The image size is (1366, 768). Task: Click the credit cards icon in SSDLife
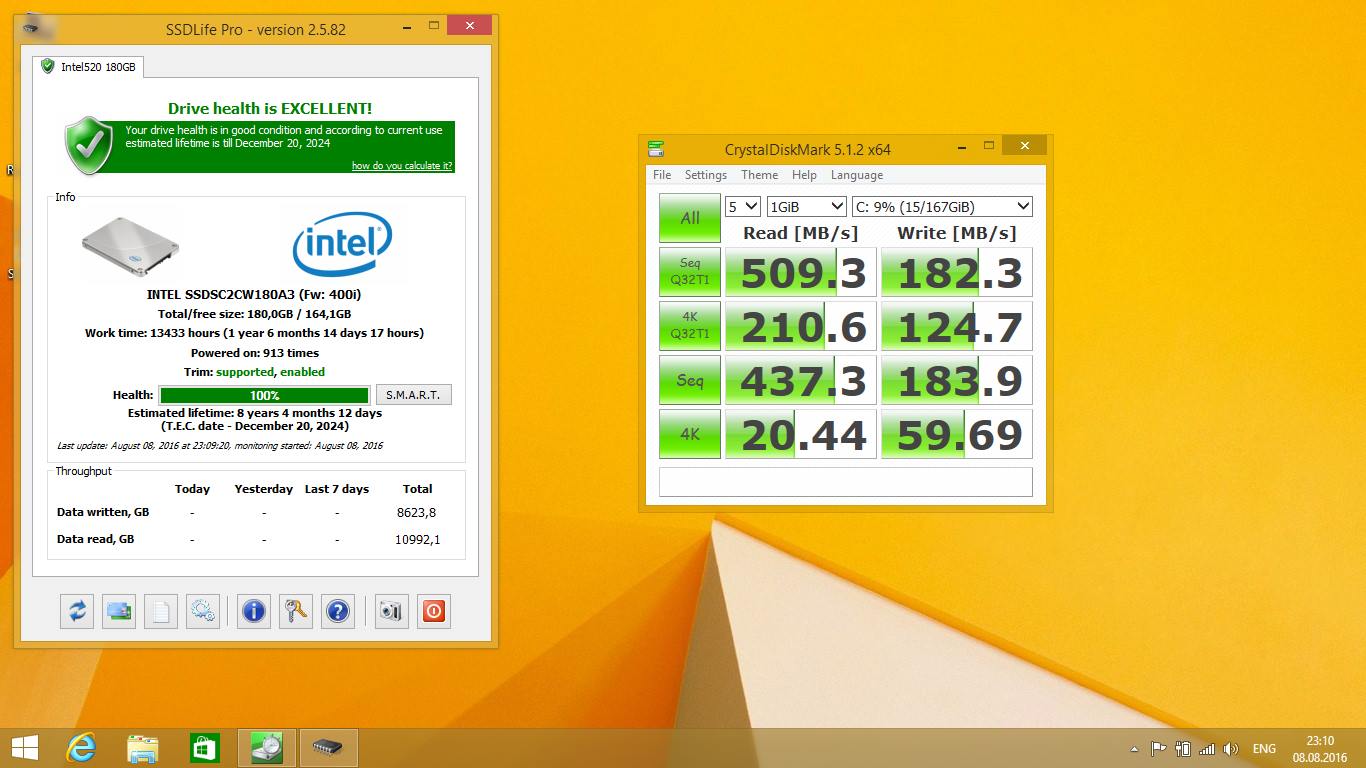pyautogui.click(x=119, y=611)
